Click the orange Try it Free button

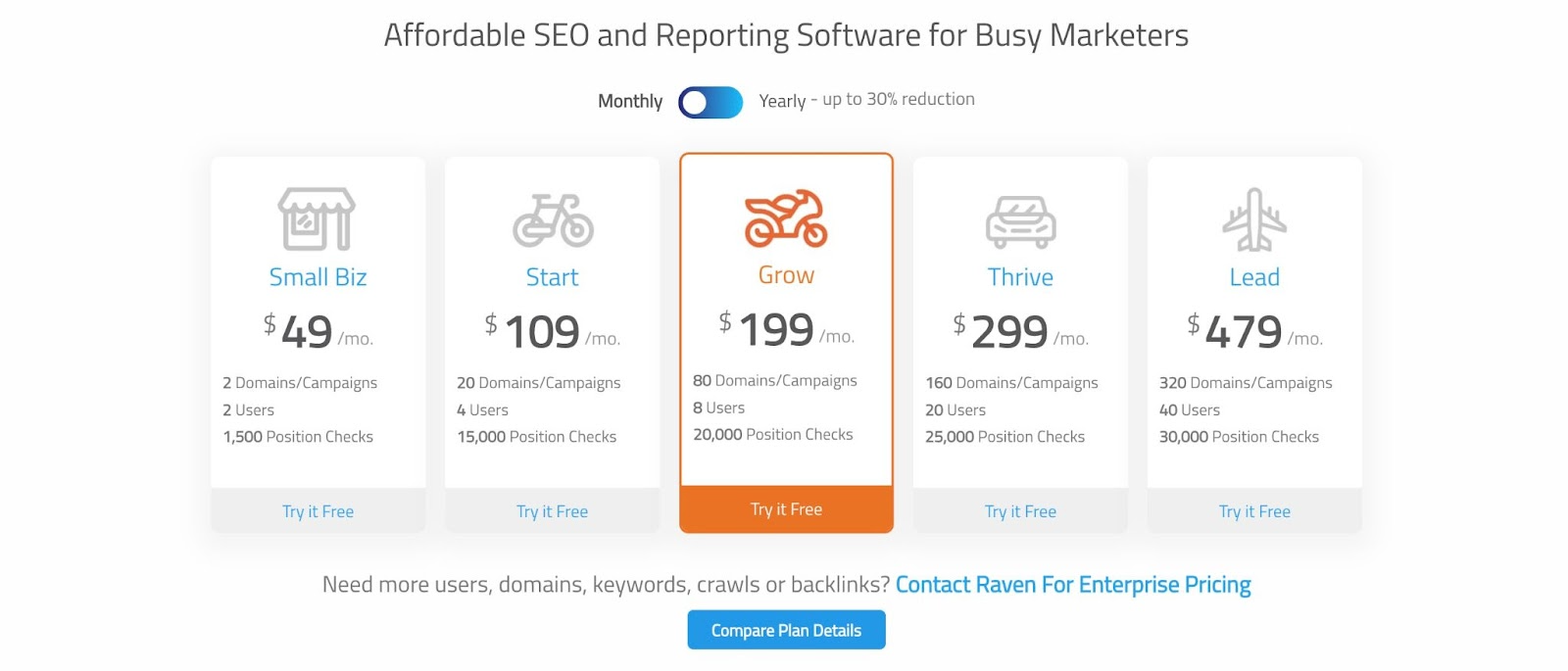tap(786, 509)
